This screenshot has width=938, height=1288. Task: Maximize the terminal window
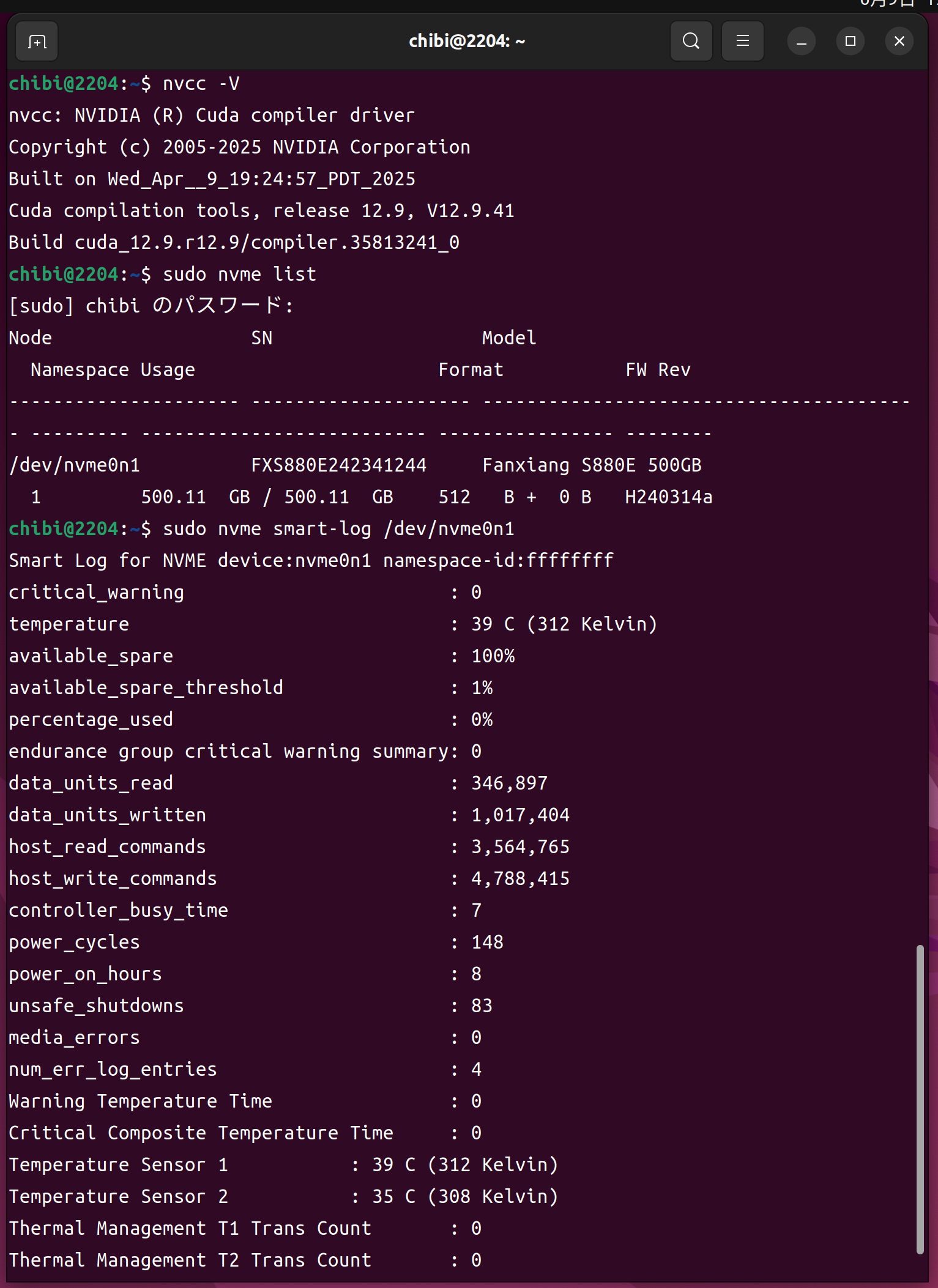(850, 42)
